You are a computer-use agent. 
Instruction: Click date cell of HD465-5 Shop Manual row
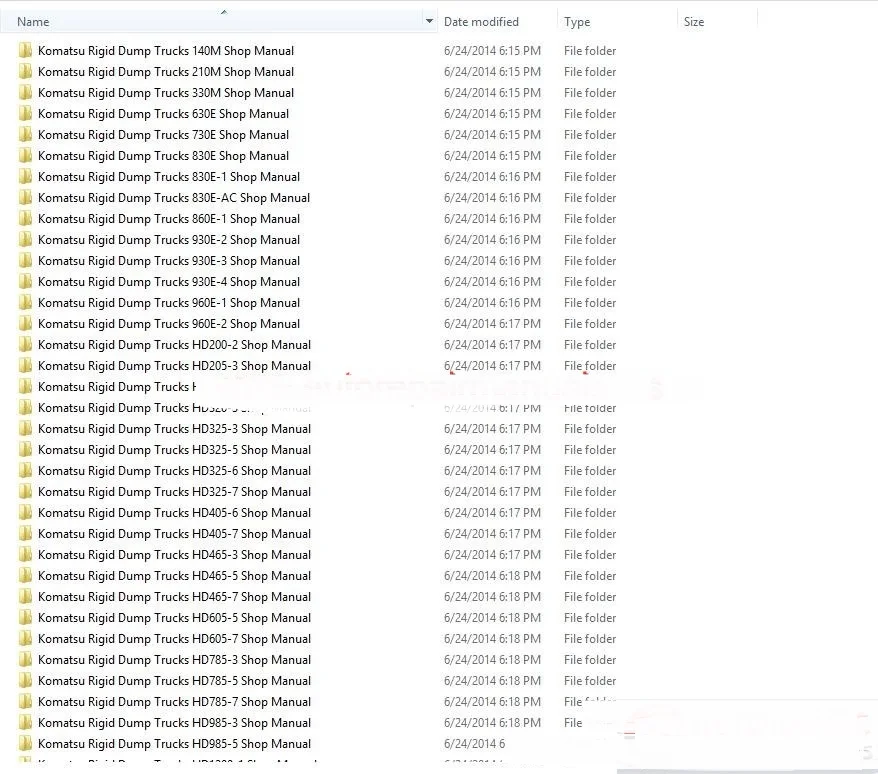click(x=492, y=576)
